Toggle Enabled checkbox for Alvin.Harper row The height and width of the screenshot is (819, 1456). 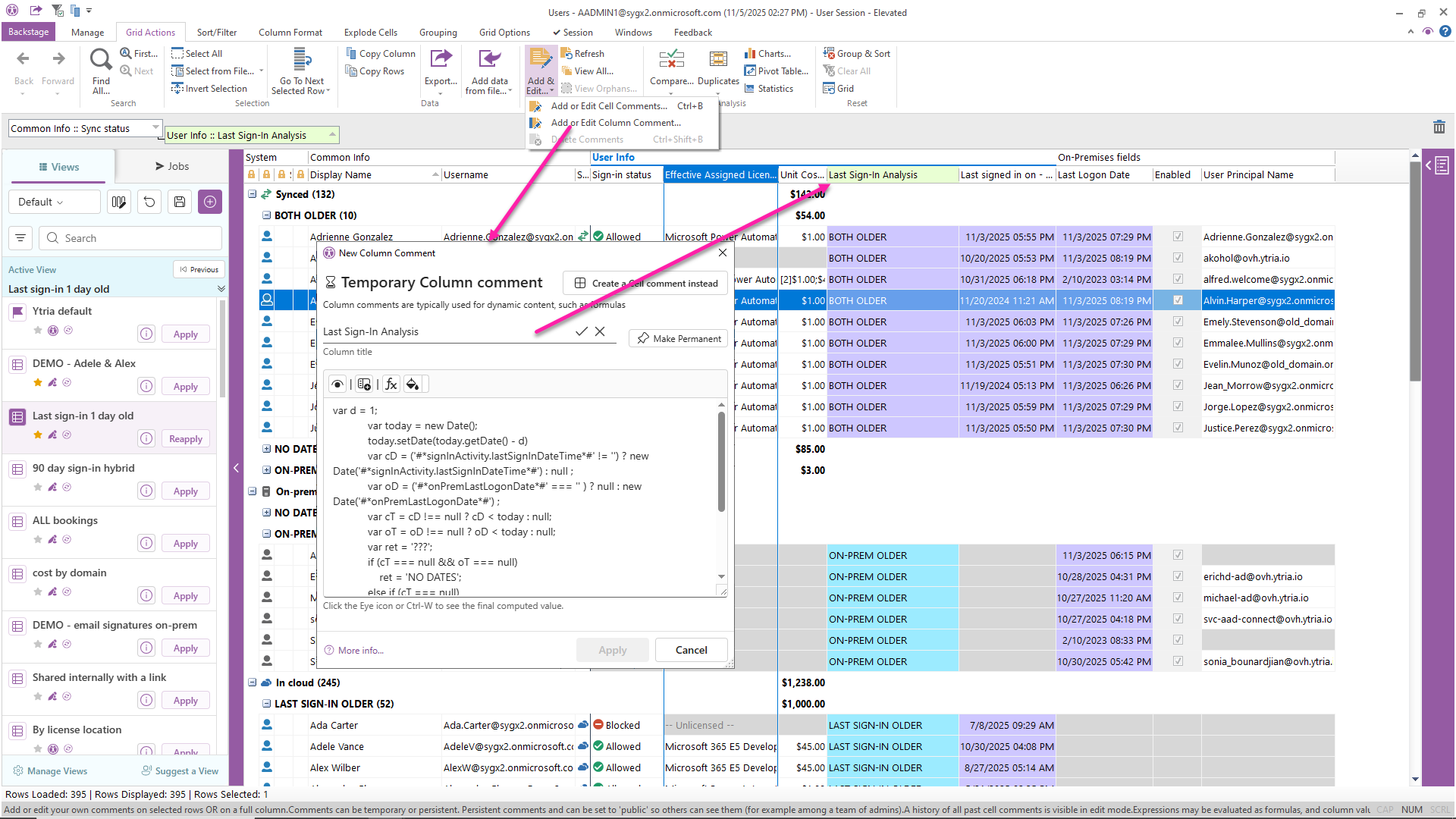[1178, 300]
